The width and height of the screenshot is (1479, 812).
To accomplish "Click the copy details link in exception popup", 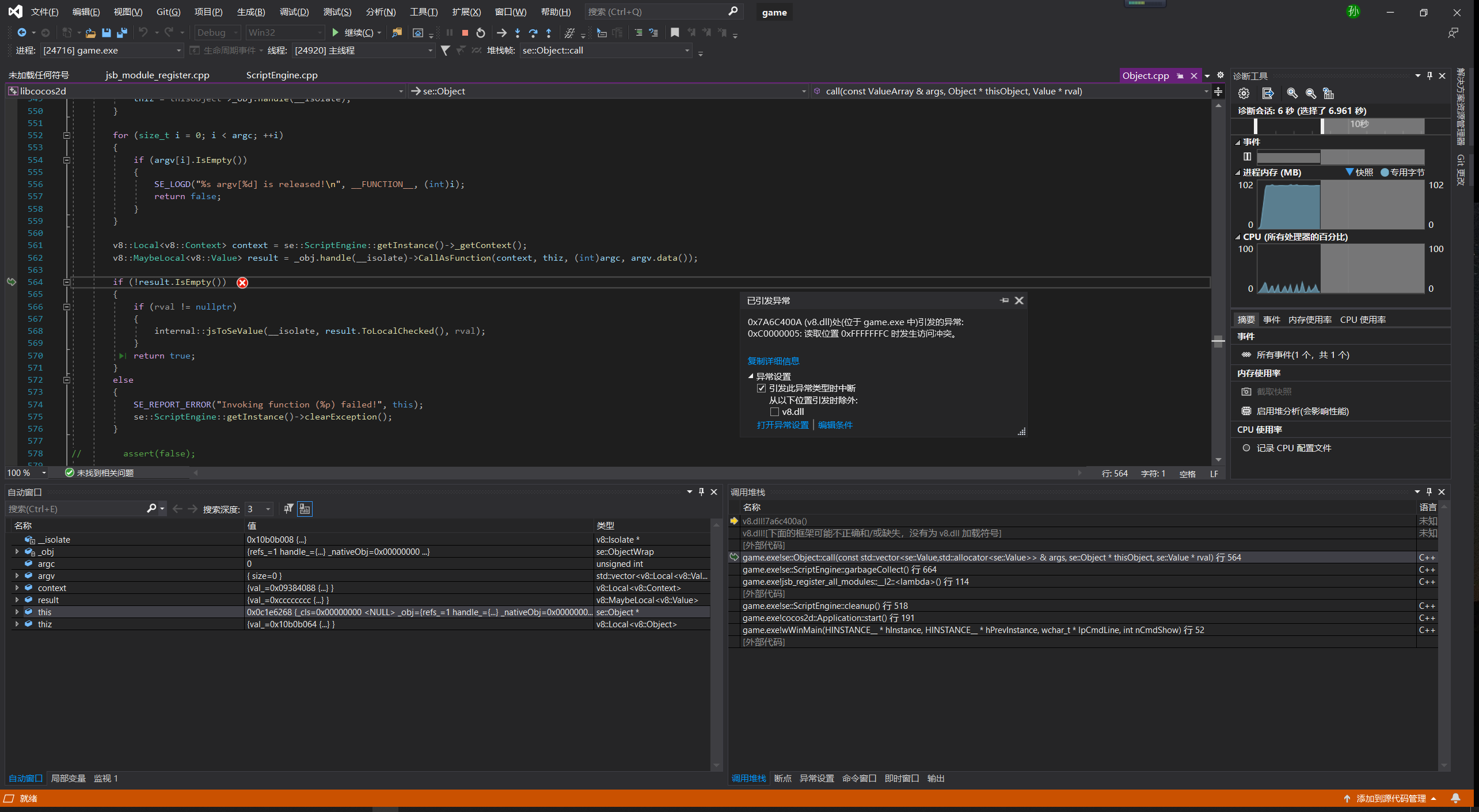I will pos(773,361).
